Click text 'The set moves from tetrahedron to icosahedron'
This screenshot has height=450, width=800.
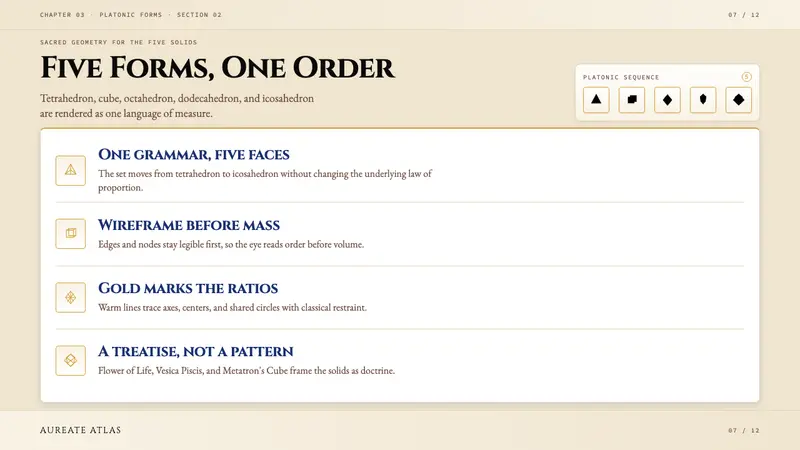[265, 181]
